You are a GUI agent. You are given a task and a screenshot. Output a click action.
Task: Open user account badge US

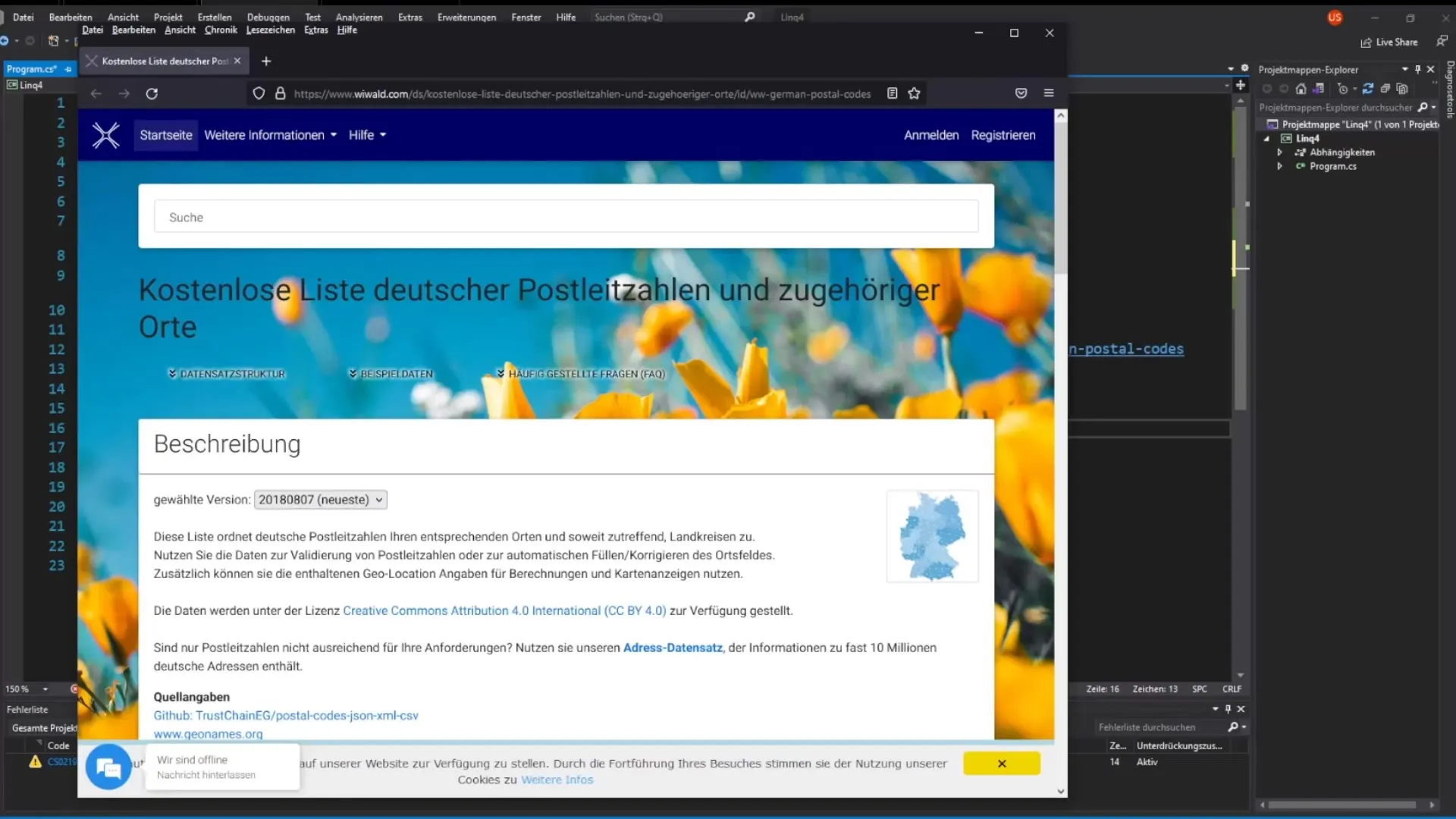tap(1335, 17)
